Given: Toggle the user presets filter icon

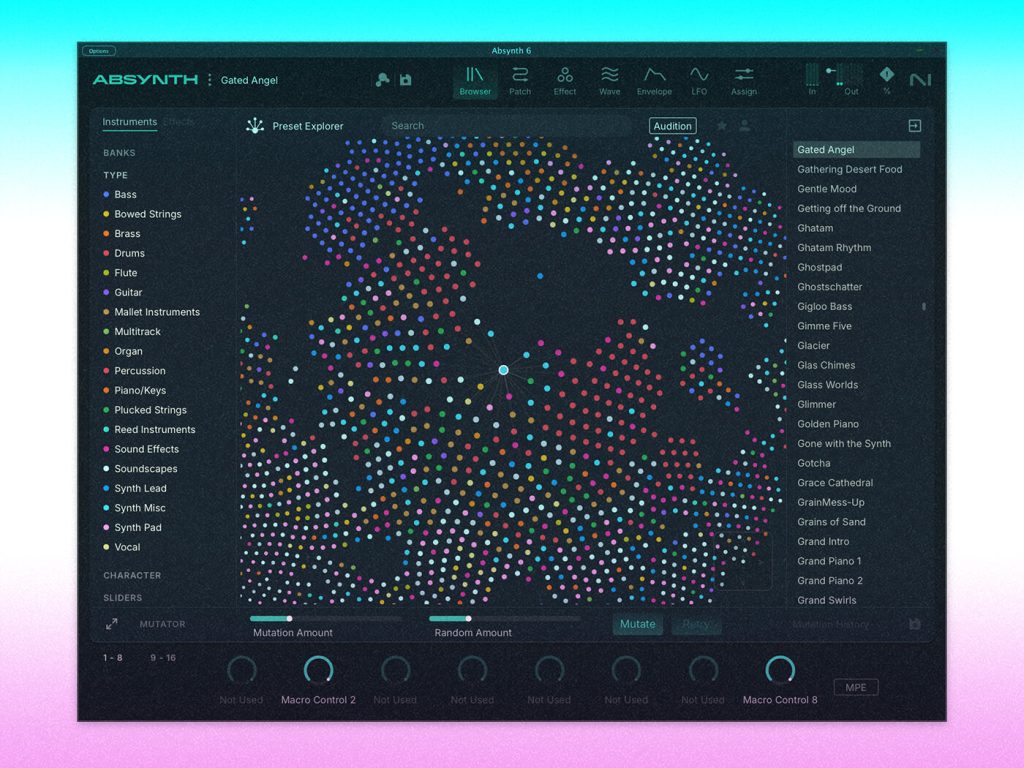Looking at the screenshot, I should (744, 125).
